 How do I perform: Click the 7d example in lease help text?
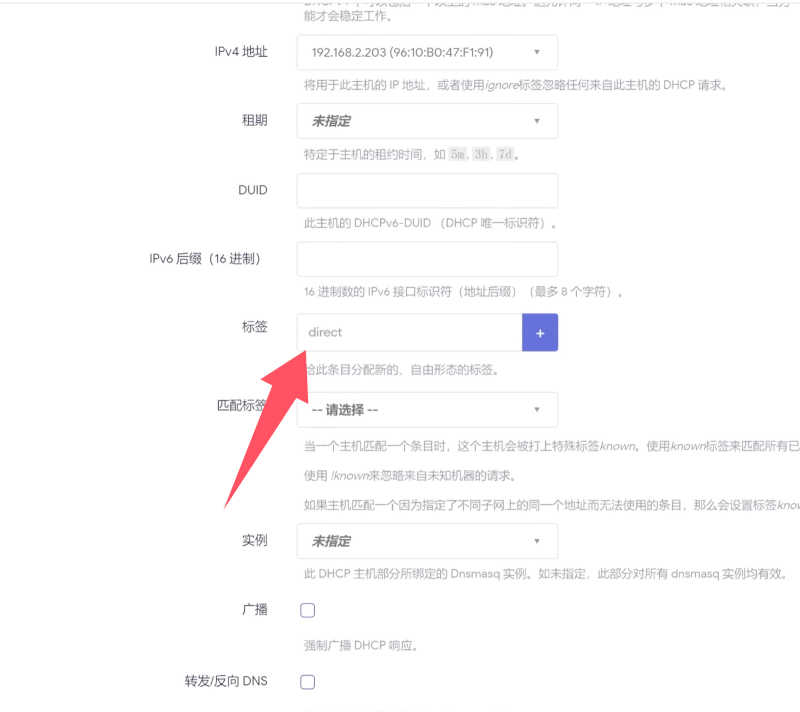click(506, 155)
